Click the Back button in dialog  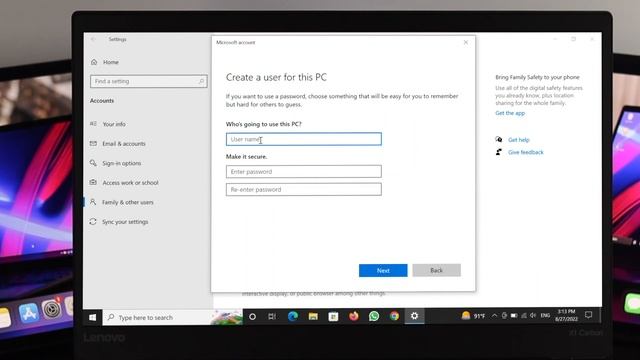[436, 270]
